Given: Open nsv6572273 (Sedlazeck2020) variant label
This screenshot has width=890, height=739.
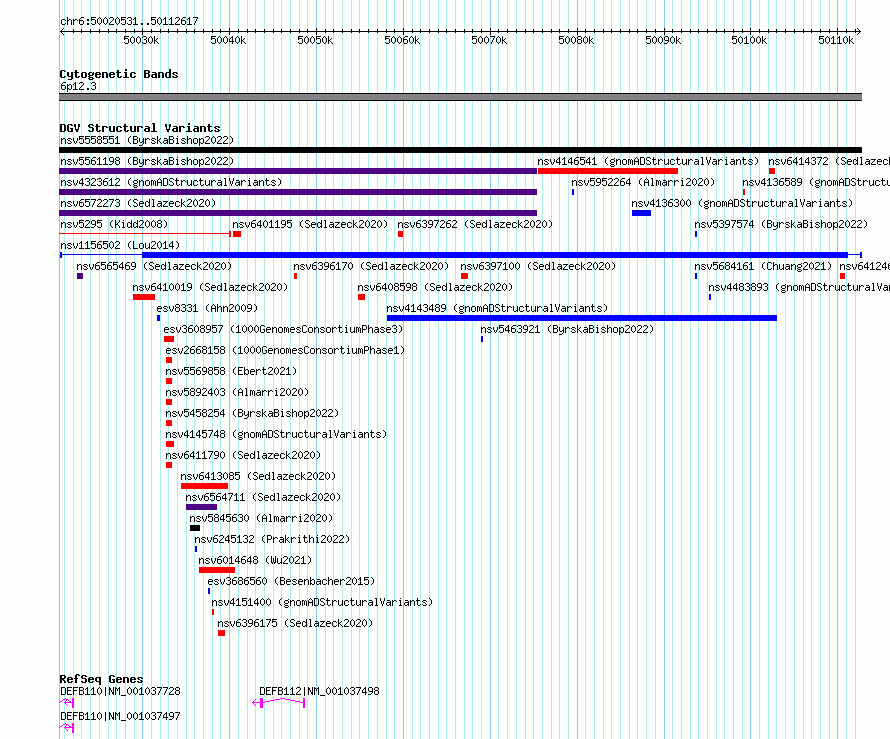Looking at the screenshot, I should point(138,203).
